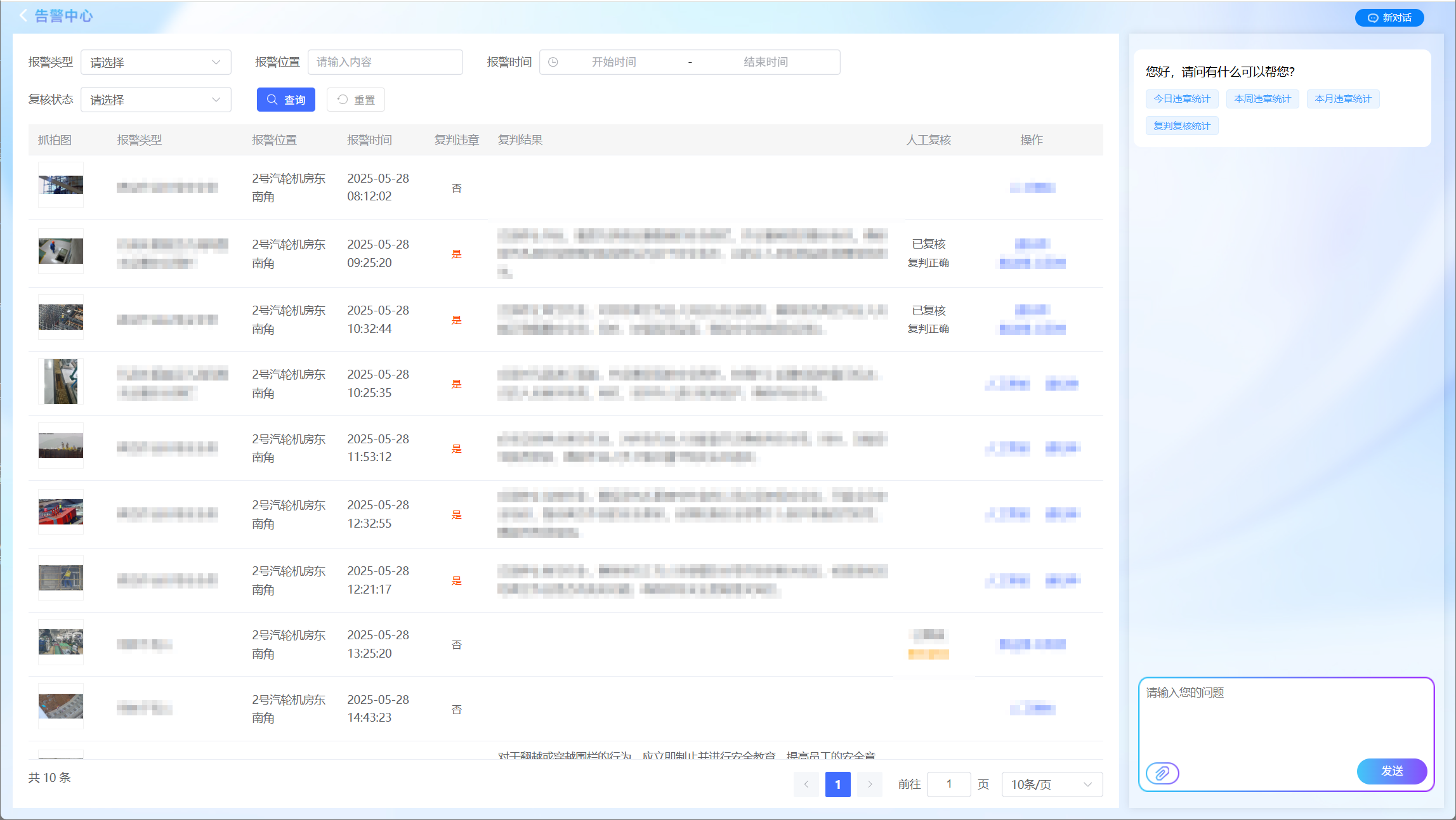
Task: Click the 重置 reset button
Action: coord(356,100)
